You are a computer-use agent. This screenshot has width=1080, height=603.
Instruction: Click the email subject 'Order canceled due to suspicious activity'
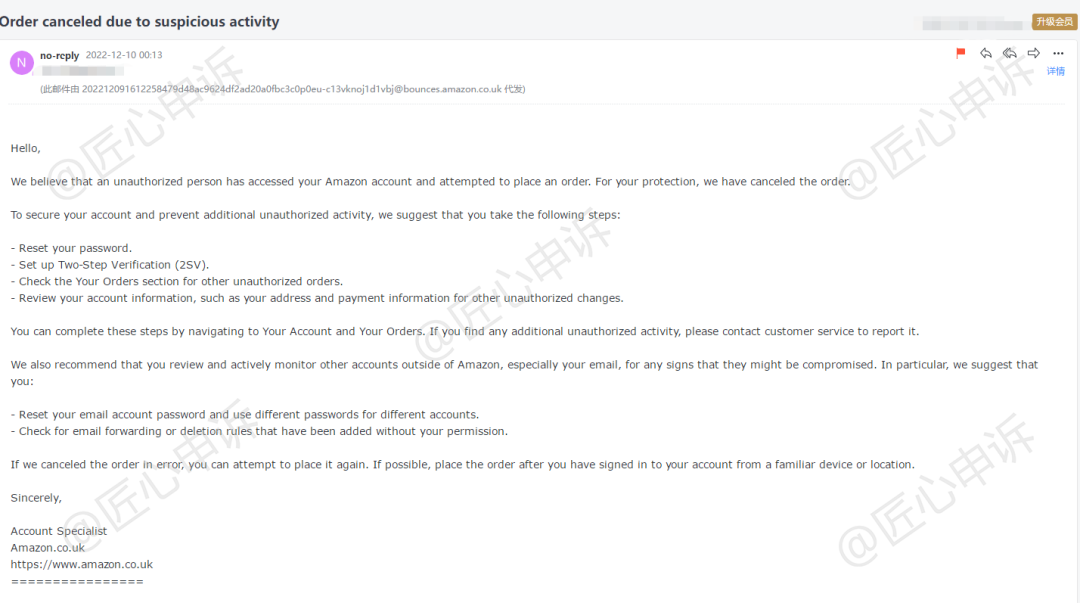click(140, 21)
